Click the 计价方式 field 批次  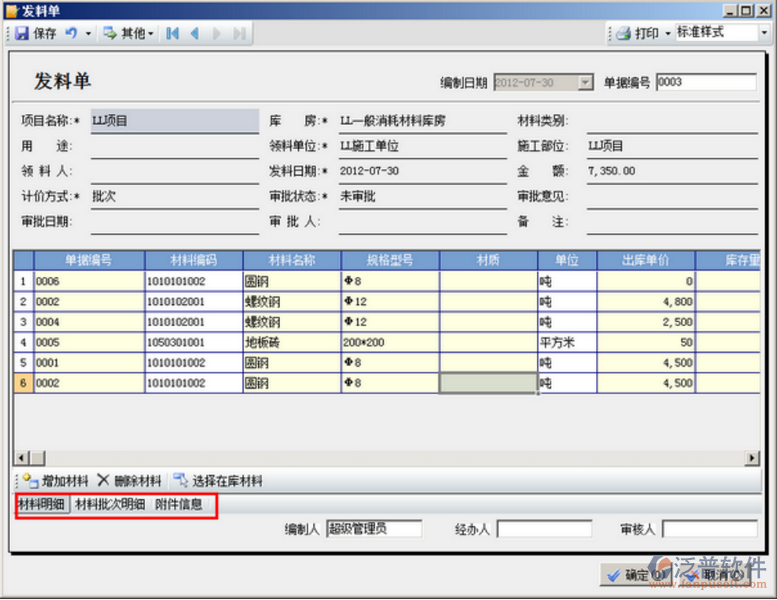click(175, 197)
